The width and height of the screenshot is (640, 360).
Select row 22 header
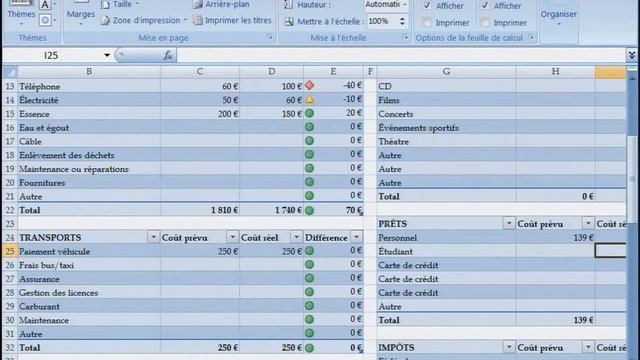10,210
